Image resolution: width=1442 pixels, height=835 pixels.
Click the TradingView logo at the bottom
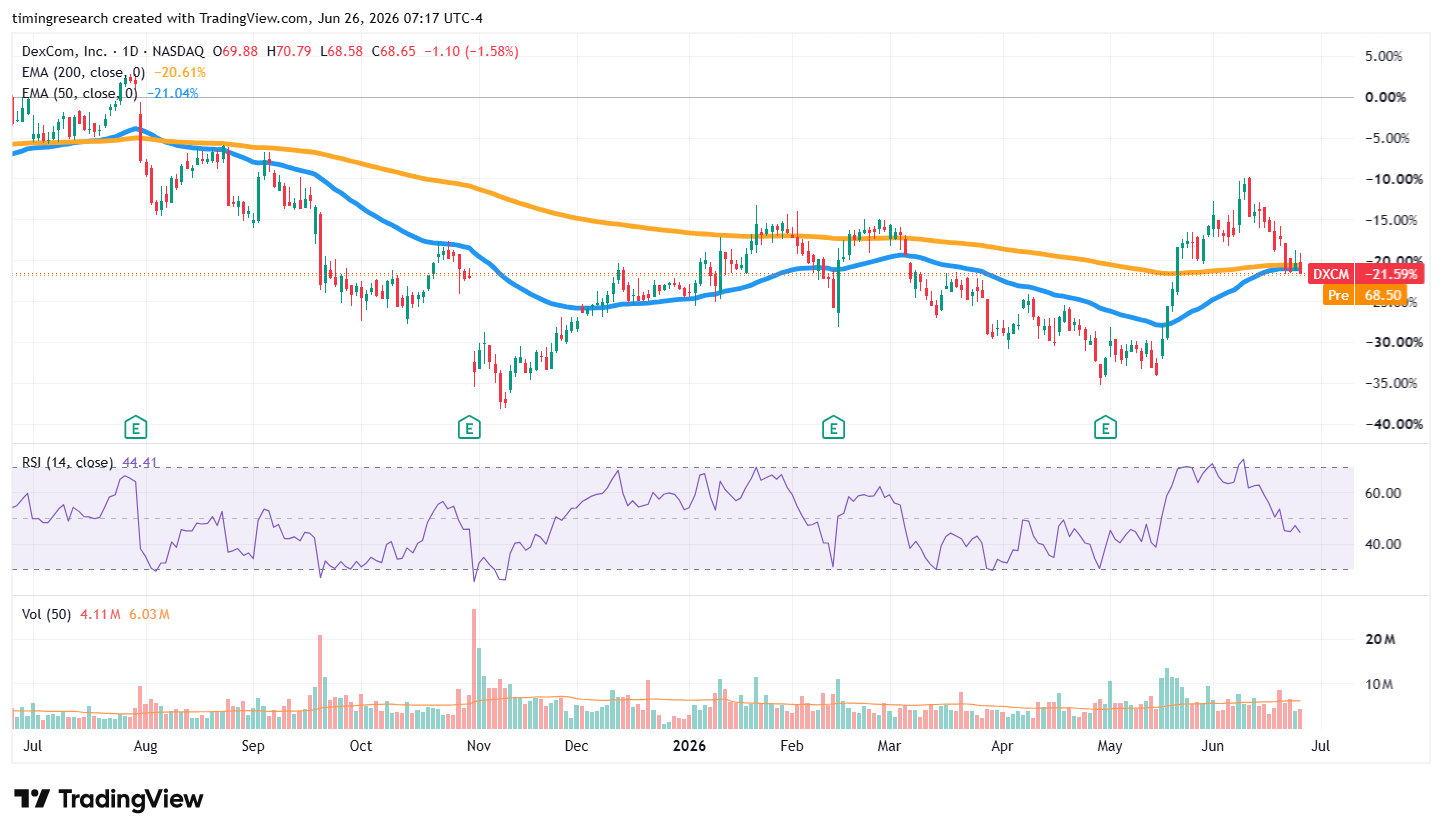click(111, 799)
